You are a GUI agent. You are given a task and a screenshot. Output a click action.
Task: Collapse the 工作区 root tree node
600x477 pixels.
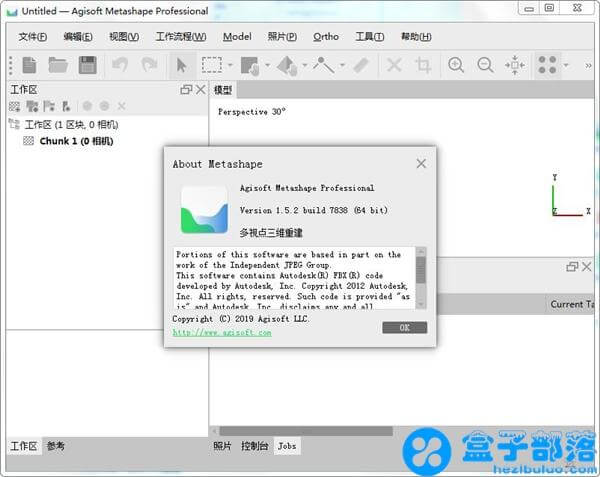(14, 124)
